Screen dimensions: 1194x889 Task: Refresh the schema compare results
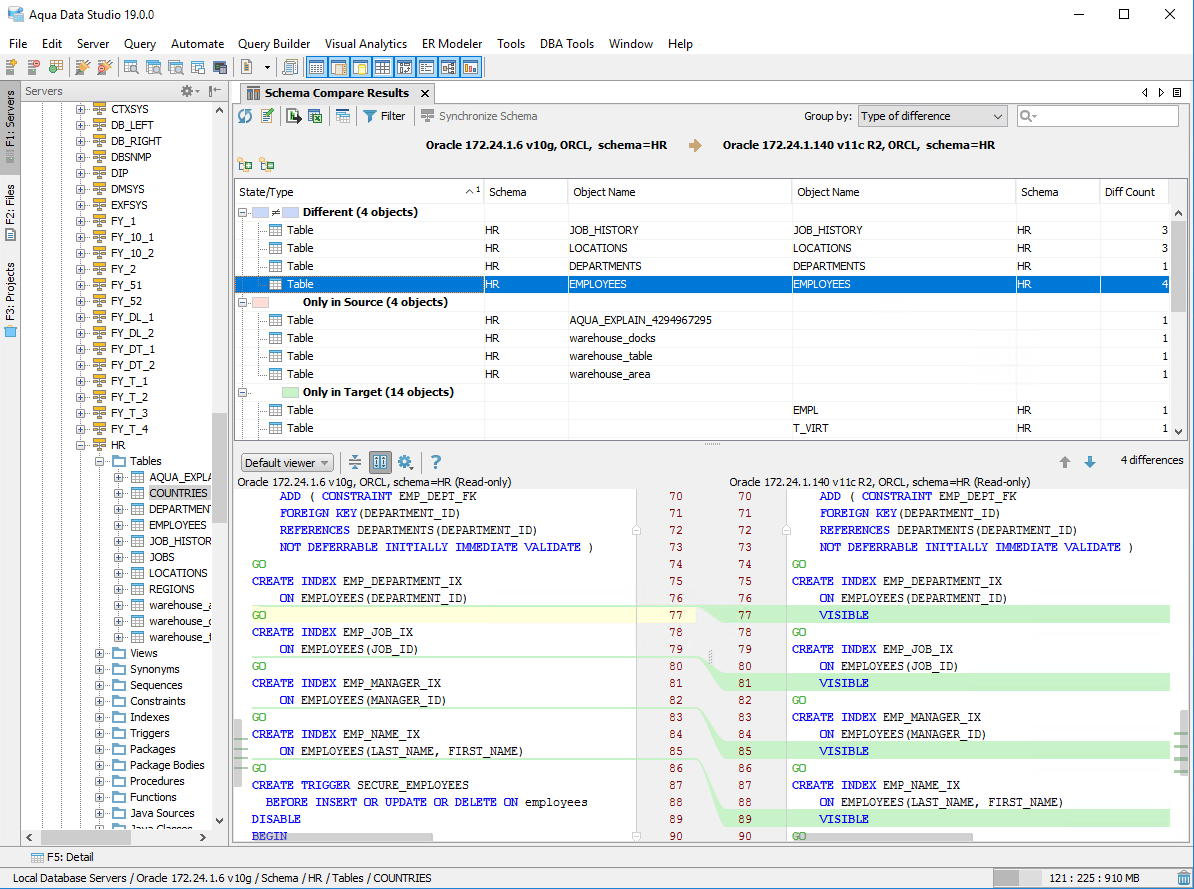(245, 116)
